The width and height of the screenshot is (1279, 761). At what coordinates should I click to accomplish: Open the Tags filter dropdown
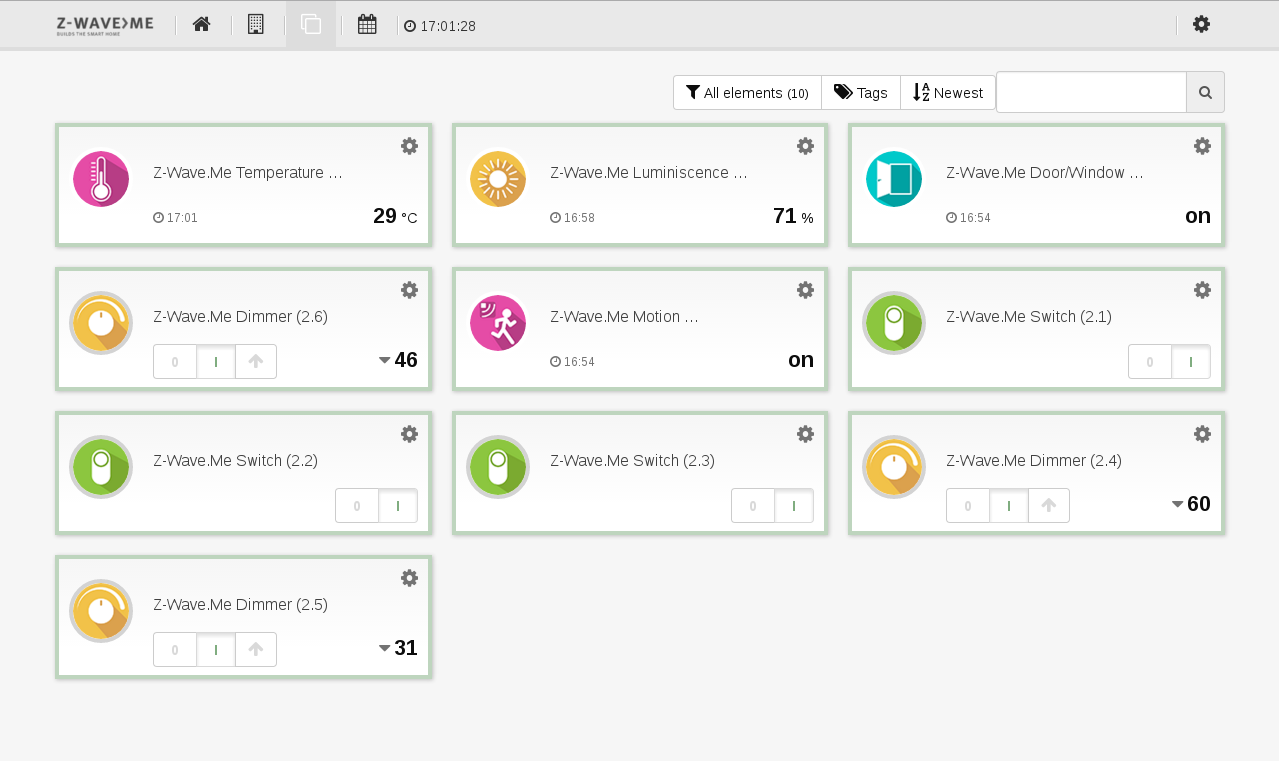861,92
